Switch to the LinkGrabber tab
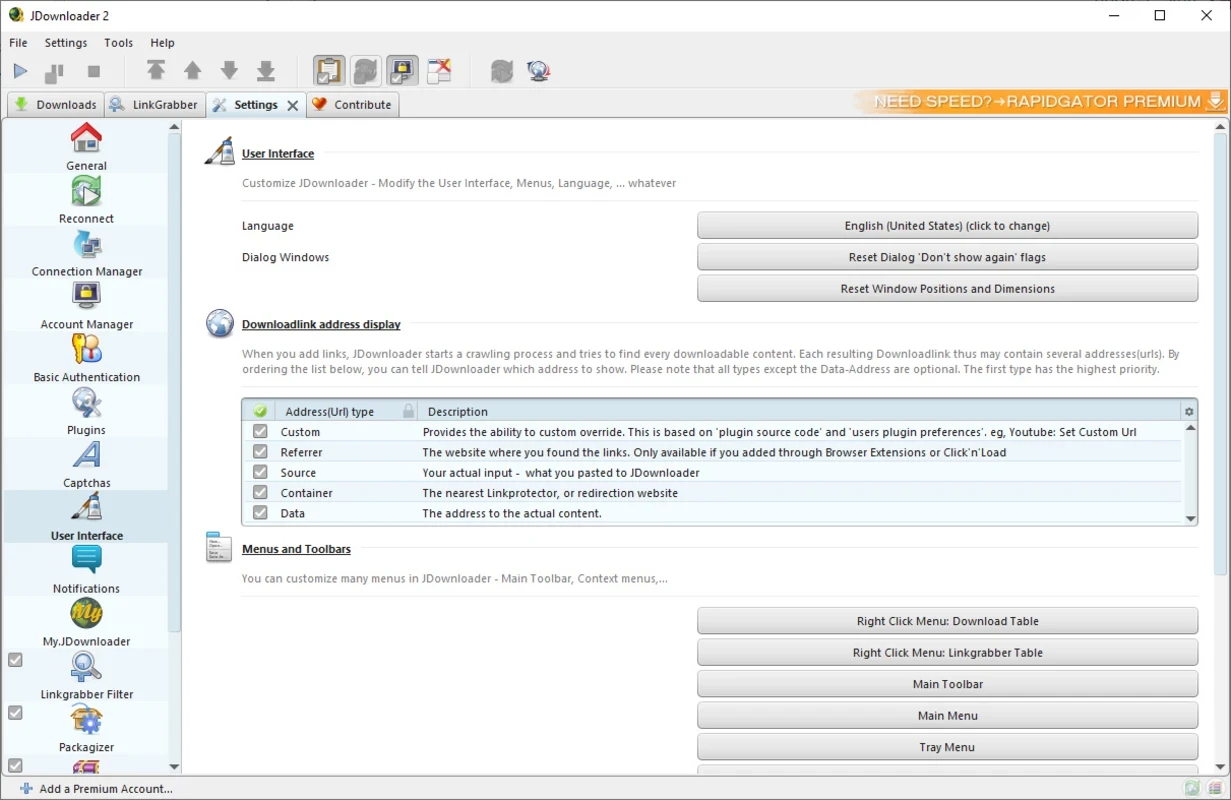This screenshot has height=800, width=1231. [153, 104]
